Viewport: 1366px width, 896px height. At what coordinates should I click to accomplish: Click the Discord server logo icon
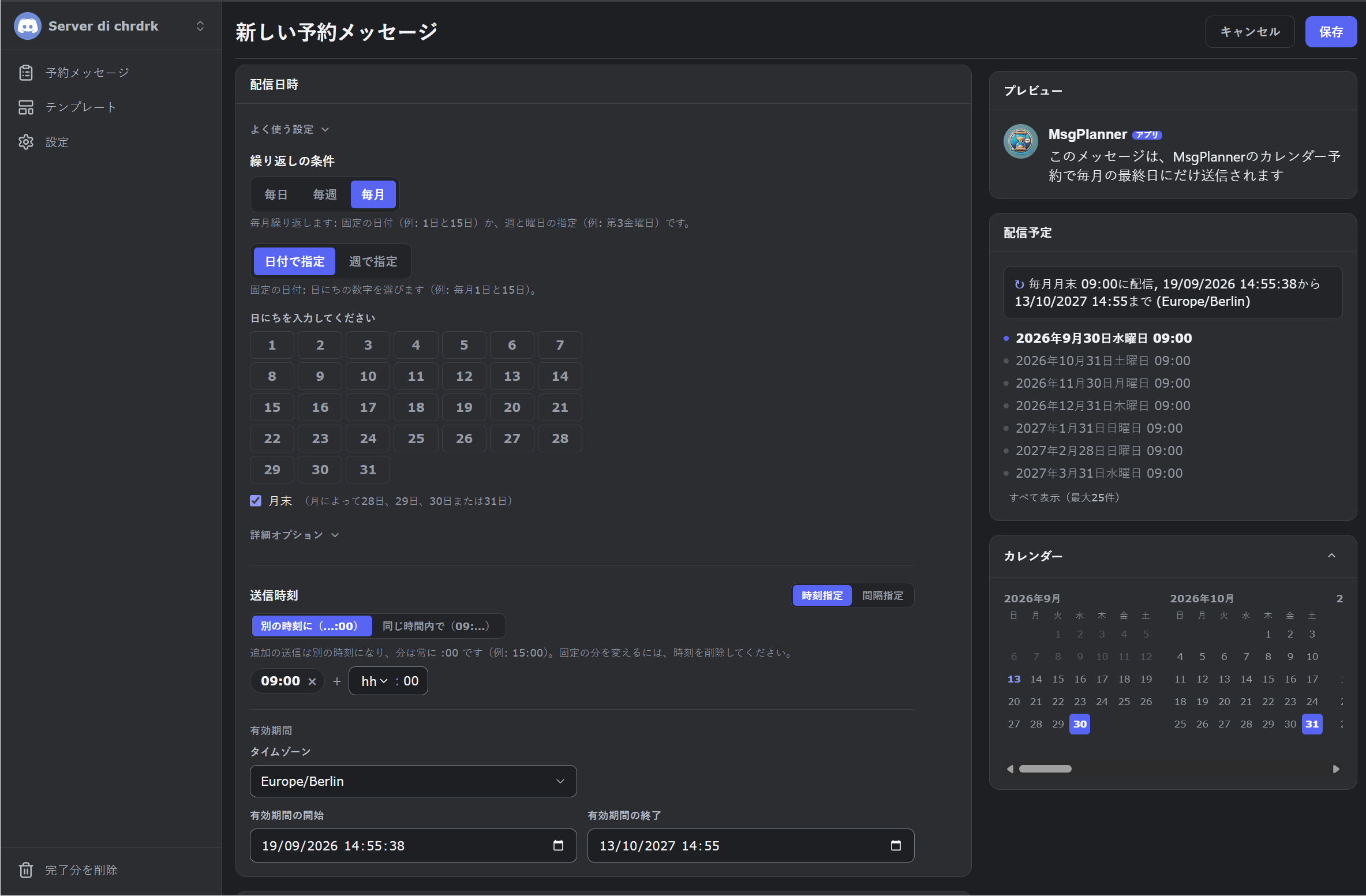27,26
